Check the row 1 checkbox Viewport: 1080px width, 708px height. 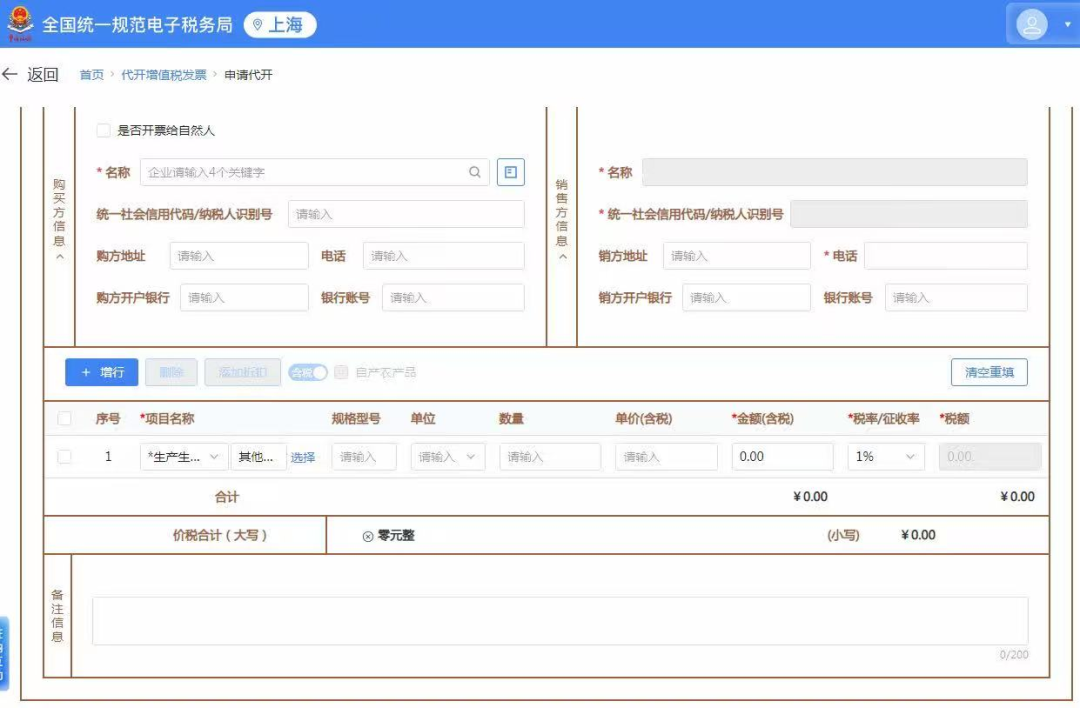tap(65, 456)
